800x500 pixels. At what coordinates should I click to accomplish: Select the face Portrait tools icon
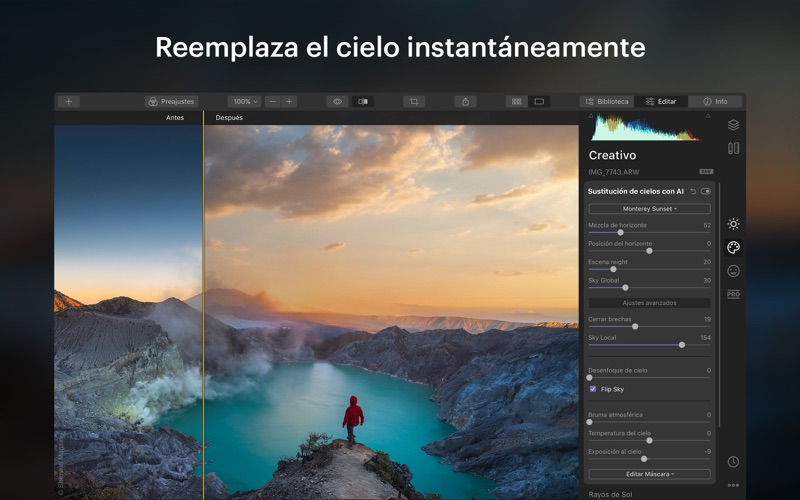click(733, 271)
